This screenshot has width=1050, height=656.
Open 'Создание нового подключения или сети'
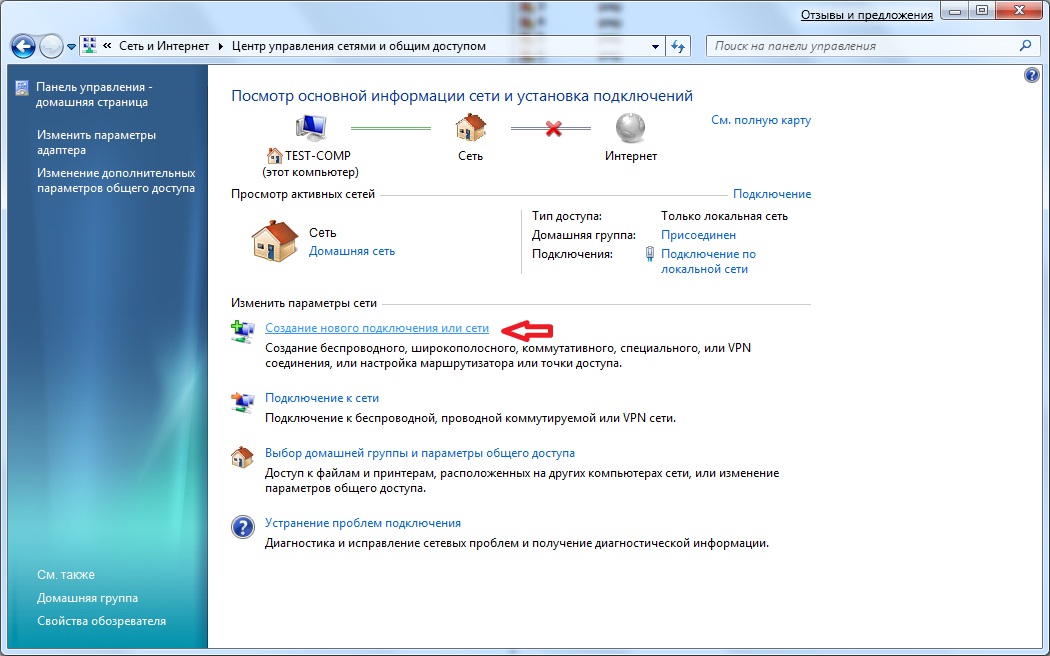(x=377, y=328)
